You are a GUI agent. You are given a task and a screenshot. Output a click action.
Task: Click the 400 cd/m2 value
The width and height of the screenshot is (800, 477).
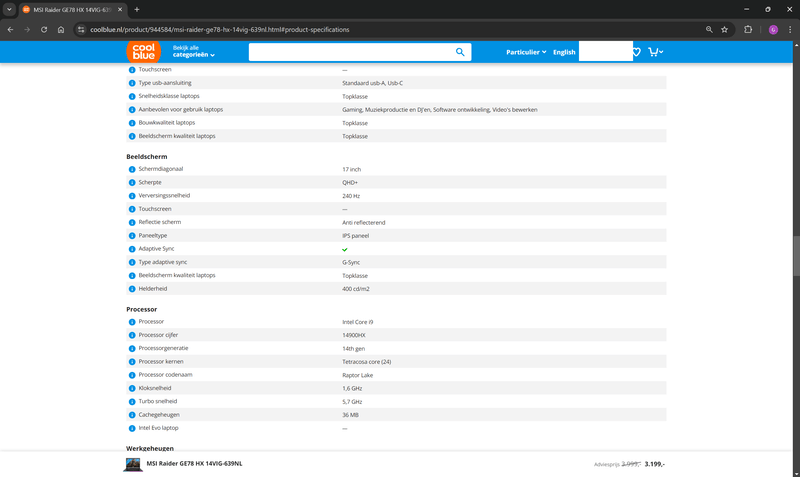pos(356,289)
